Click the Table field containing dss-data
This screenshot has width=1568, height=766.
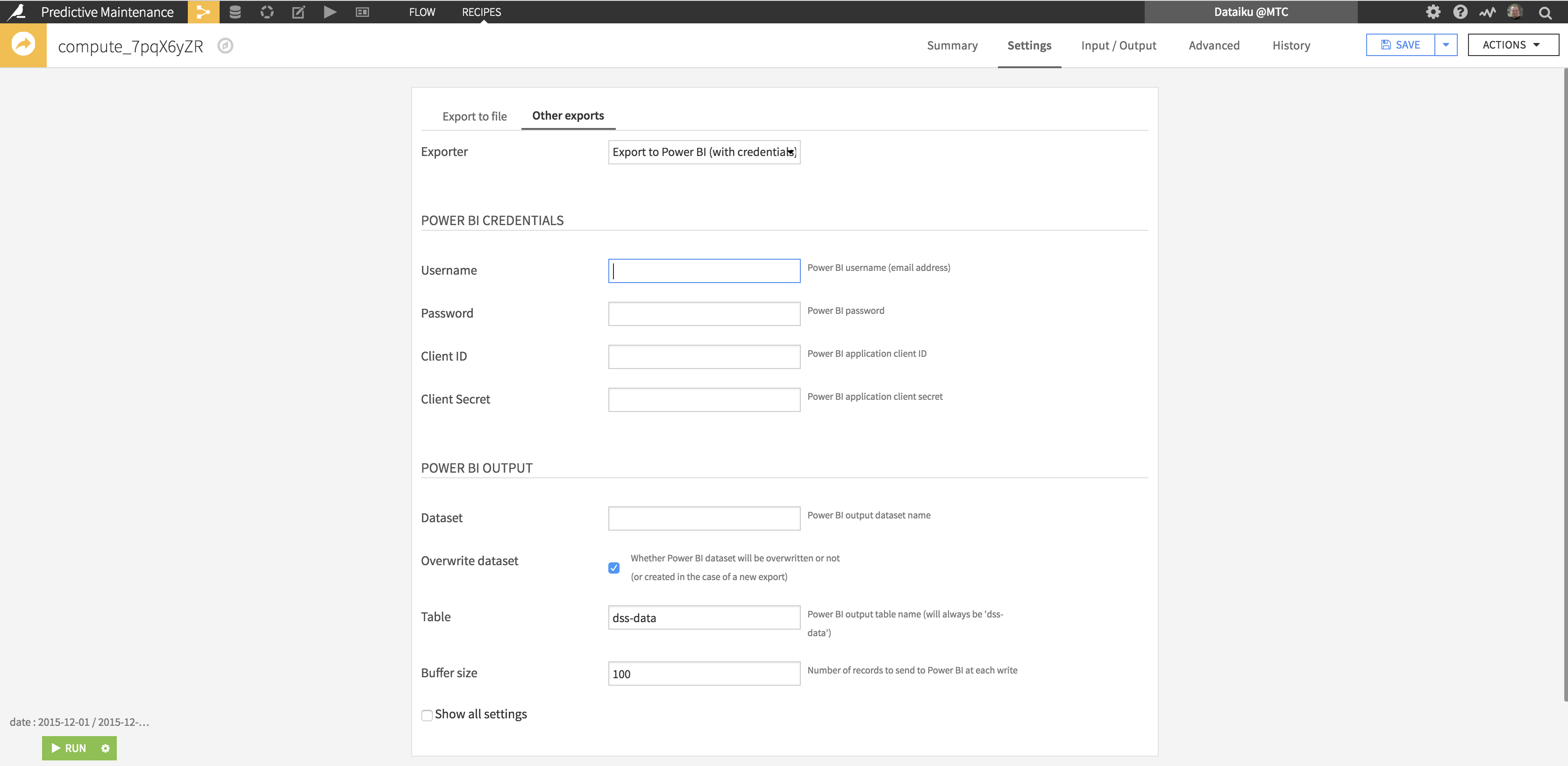point(704,617)
